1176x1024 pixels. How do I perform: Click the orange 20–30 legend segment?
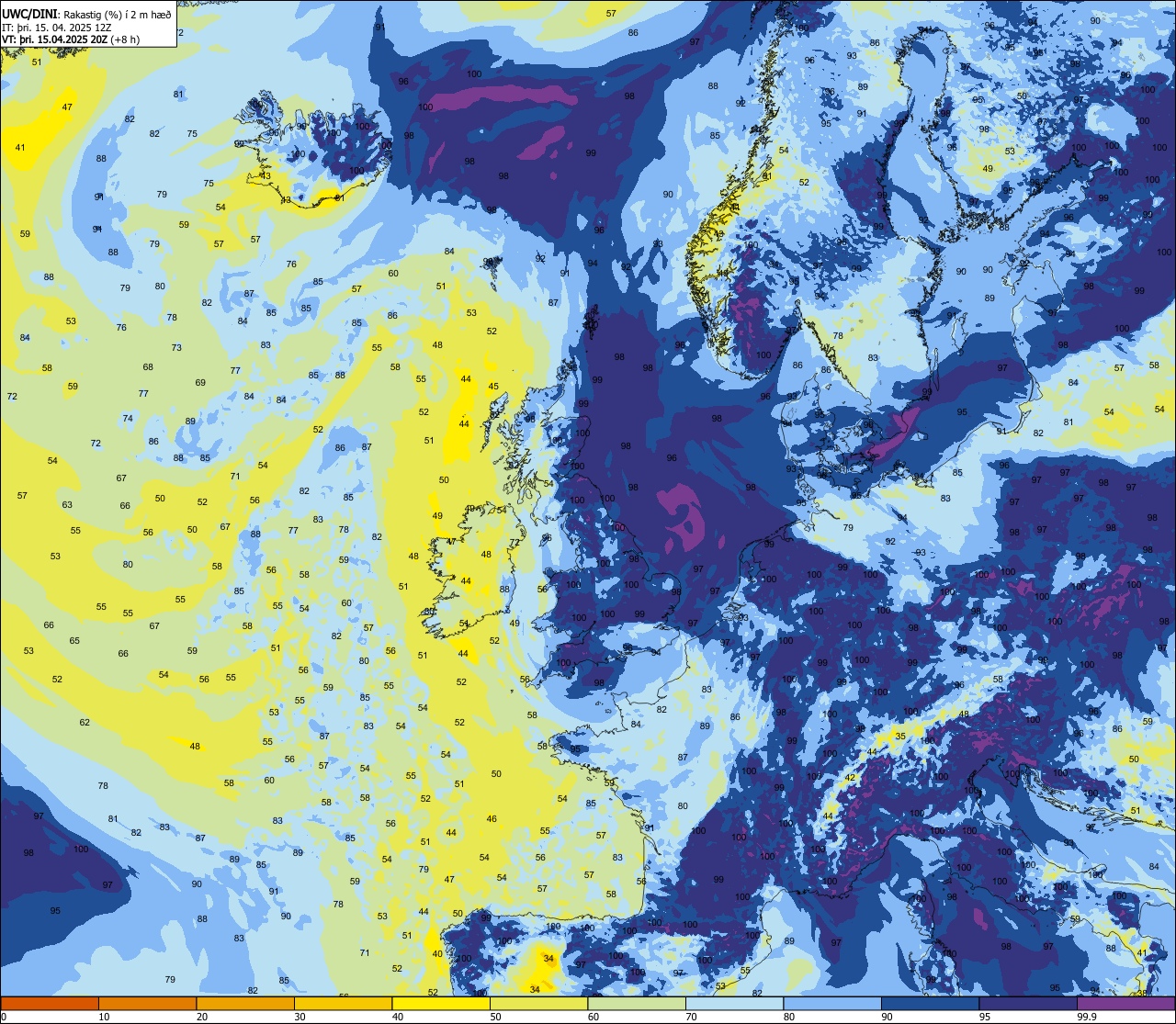click(x=245, y=1003)
